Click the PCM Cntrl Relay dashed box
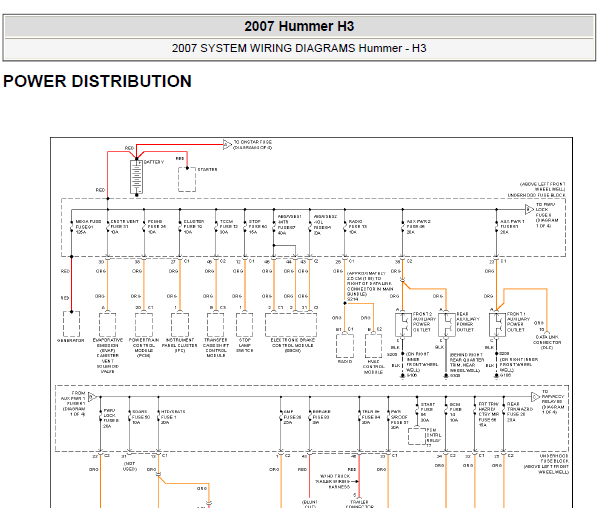The height and width of the screenshot is (508, 600). coord(417,436)
